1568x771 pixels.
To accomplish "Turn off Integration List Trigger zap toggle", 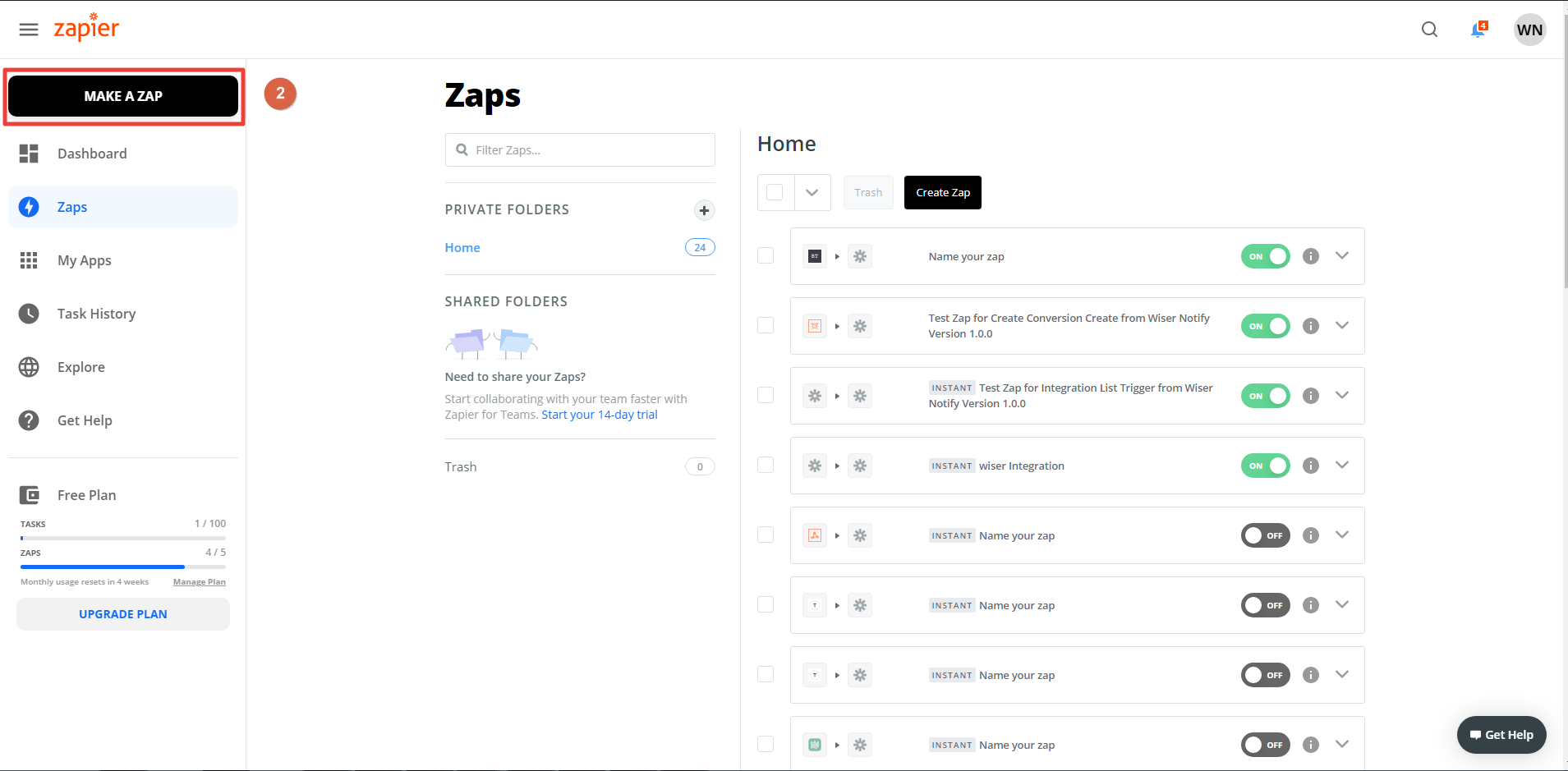I will (1265, 396).
